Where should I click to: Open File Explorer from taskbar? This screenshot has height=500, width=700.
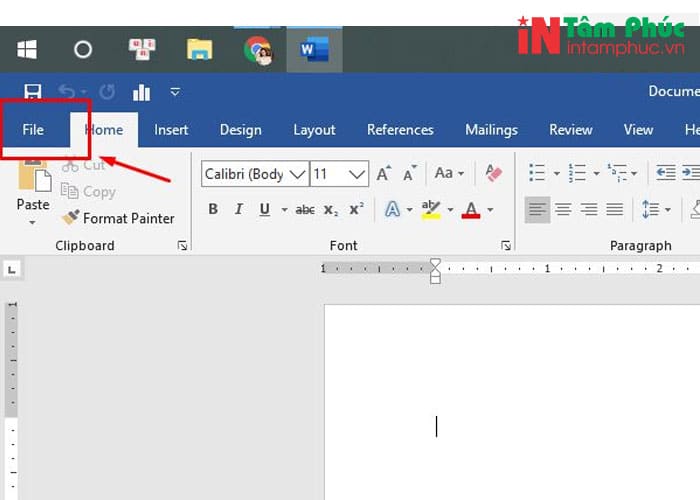[x=199, y=49]
